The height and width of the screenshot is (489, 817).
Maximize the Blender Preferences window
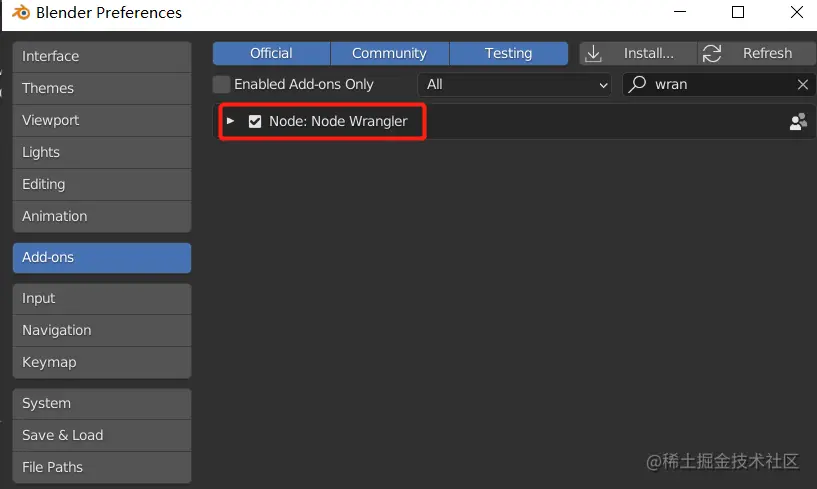[738, 12]
